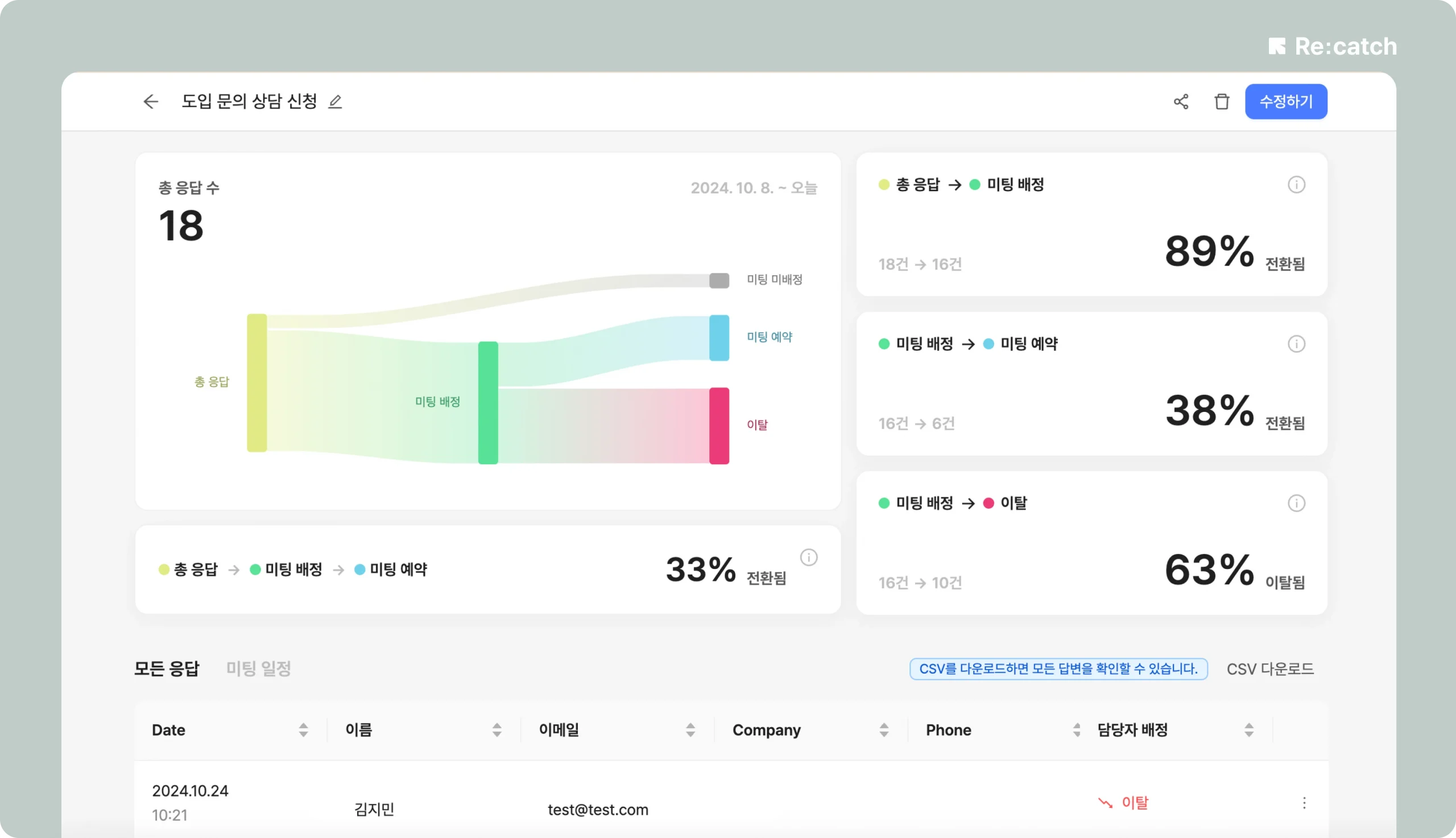The width and height of the screenshot is (1456, 838).
Task: Click the 89% conversion value
Action: [1209, 251]
